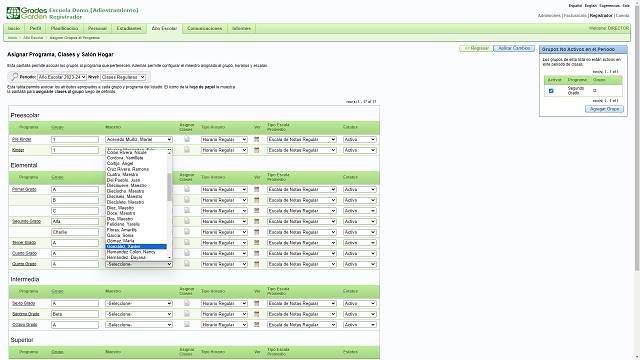Open Escala de Notas dropdown for Primer Grado A
Viewport: 640px width, 360px height.
302,189
